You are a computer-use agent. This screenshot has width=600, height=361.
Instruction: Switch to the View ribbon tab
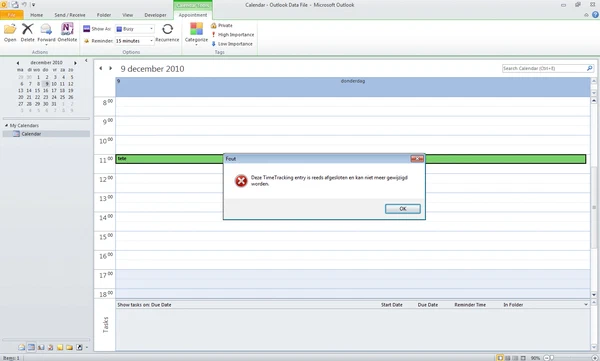[x=127, y=15]
